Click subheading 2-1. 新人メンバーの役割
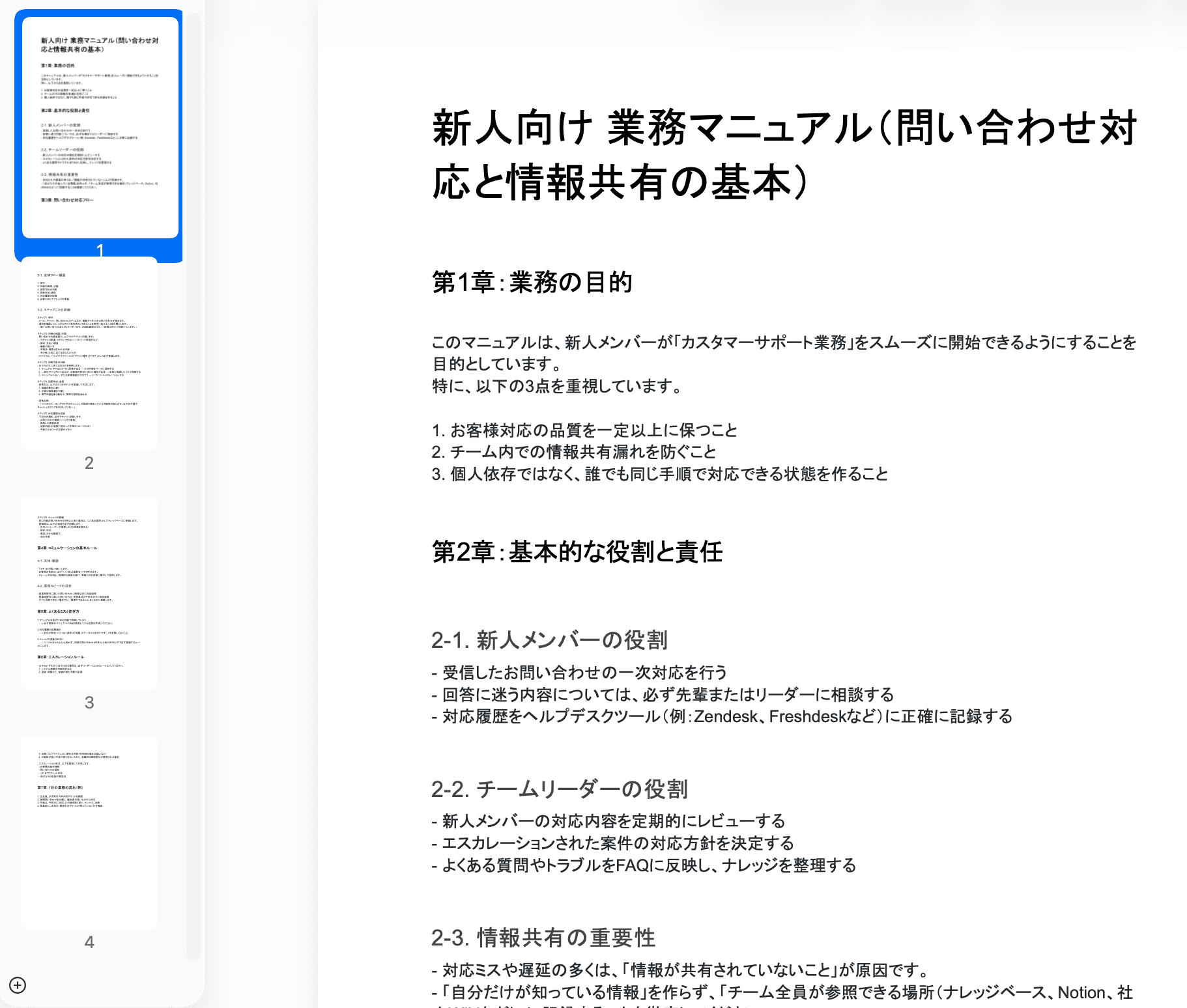Viewport: 1187px width, 1008px height. pyautogui.click(x=549, y=640)
